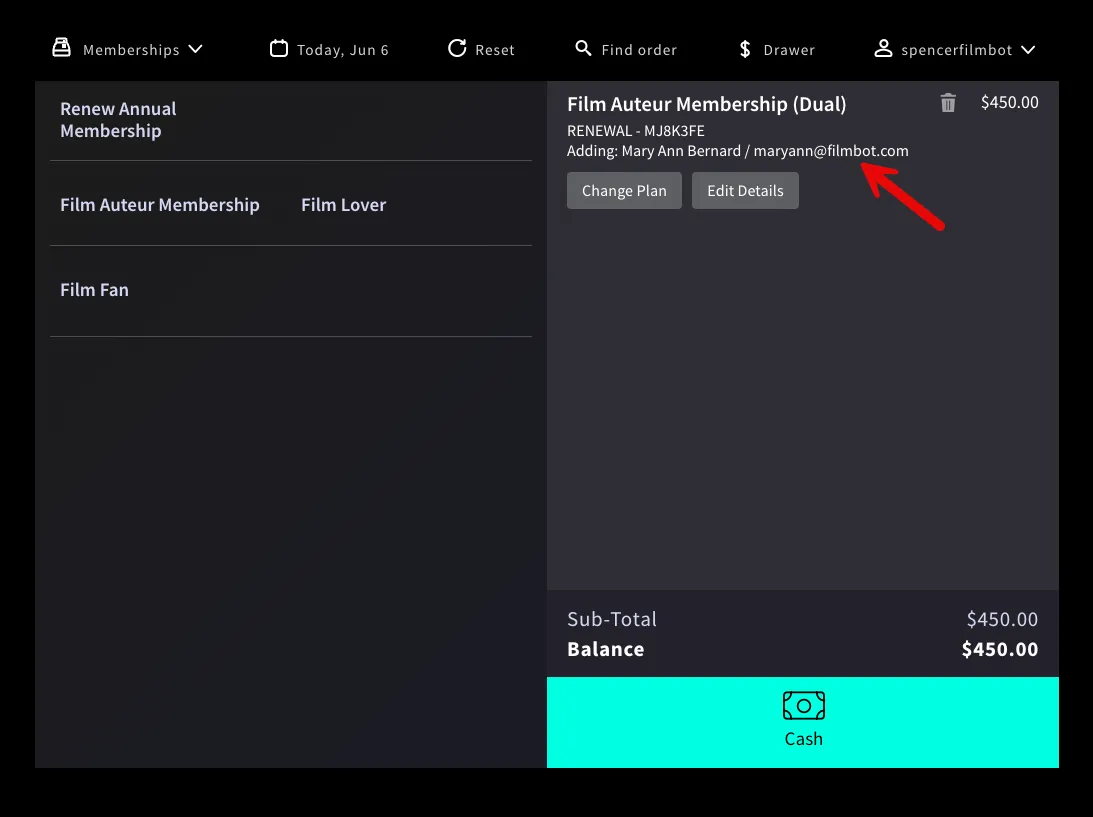Click the user profile icon
This screenshot has width=1093, height=817.
tap(883, 48)
